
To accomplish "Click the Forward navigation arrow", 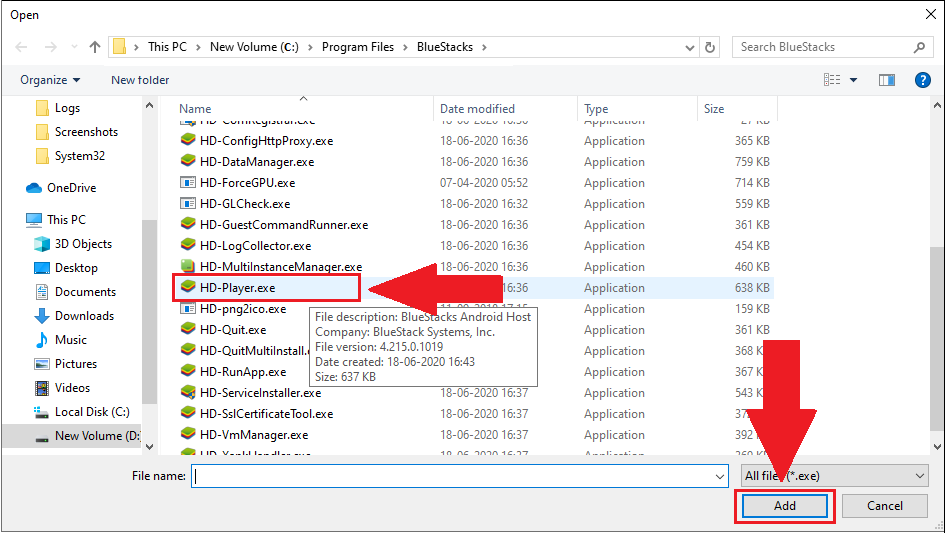I will [x=51, y=47].
